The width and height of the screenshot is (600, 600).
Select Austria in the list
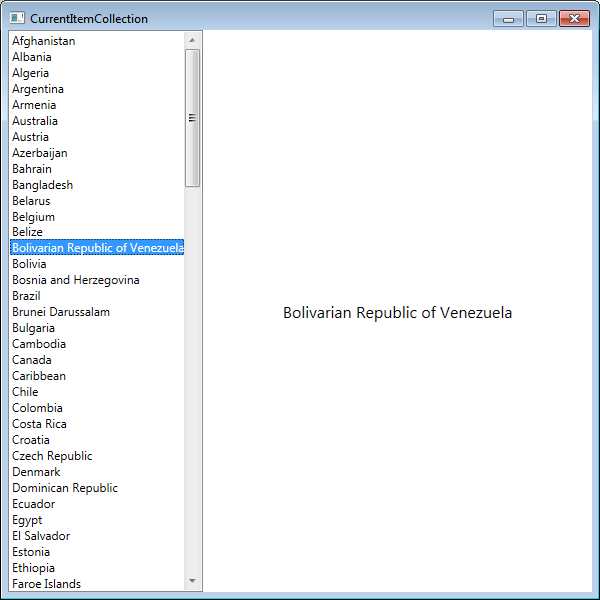click(x=97, y=137)
